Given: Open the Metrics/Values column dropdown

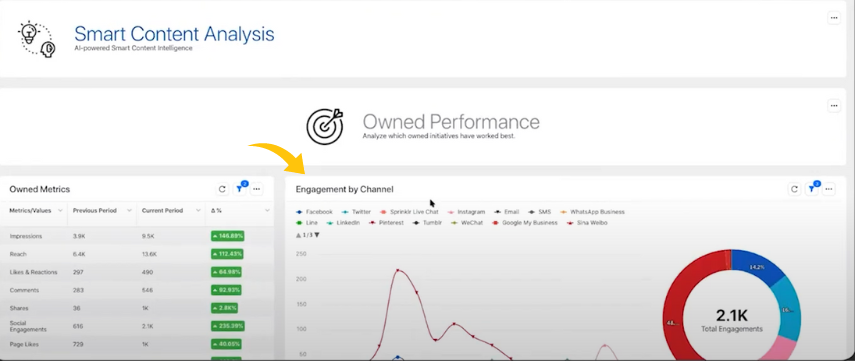Looking at the screenshot, I should [60, 210].
